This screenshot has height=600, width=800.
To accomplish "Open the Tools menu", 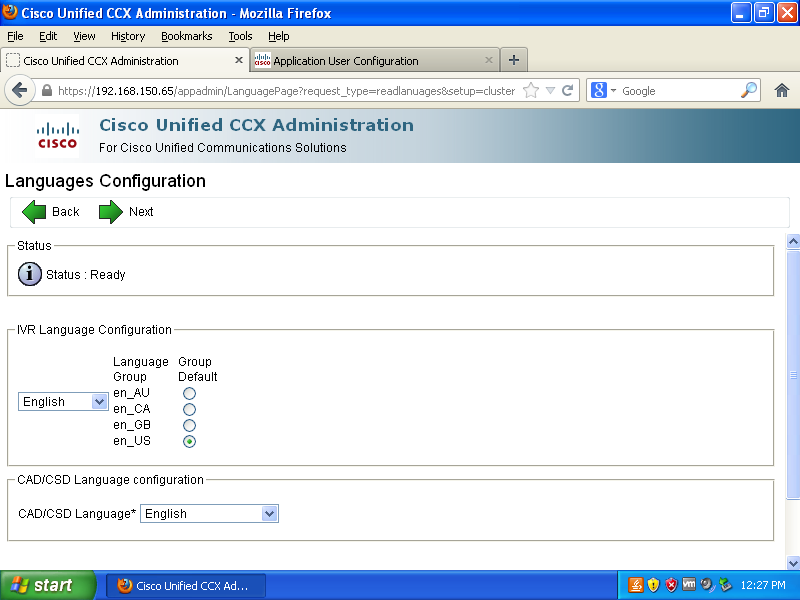I will (x=240, y=36).
